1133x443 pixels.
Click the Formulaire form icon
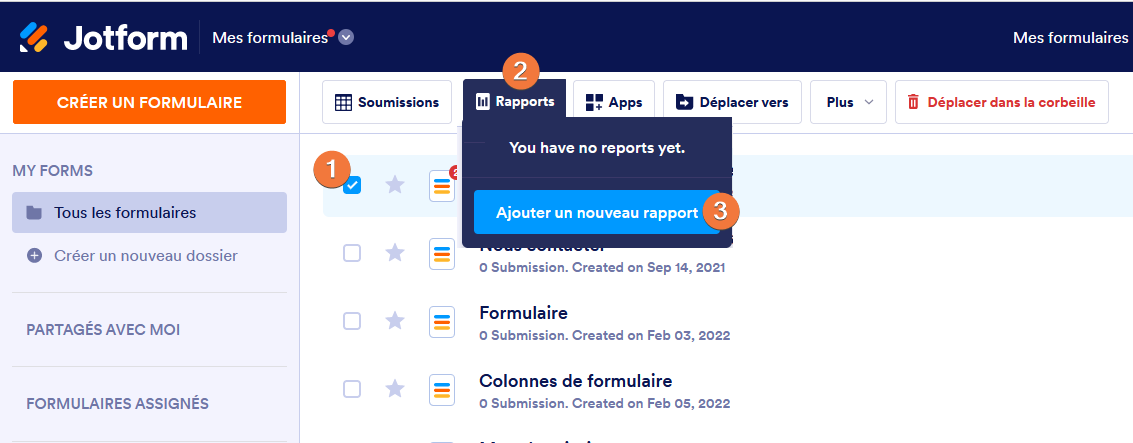pos(442,322)
